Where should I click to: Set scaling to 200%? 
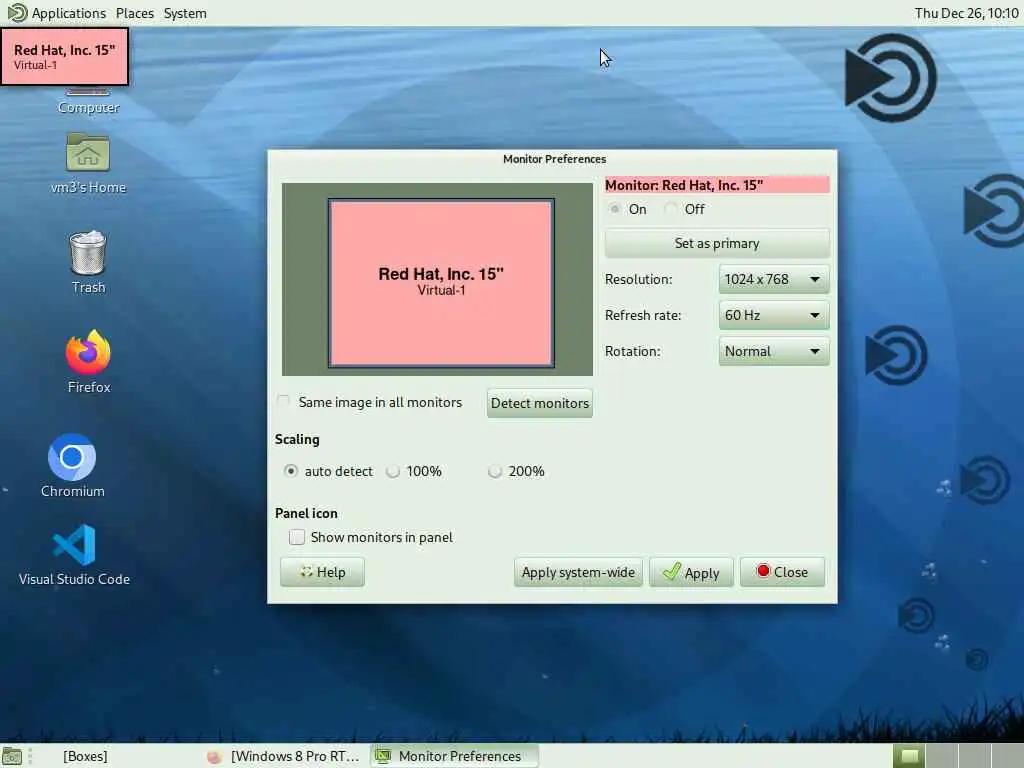[x=495, y=471]
